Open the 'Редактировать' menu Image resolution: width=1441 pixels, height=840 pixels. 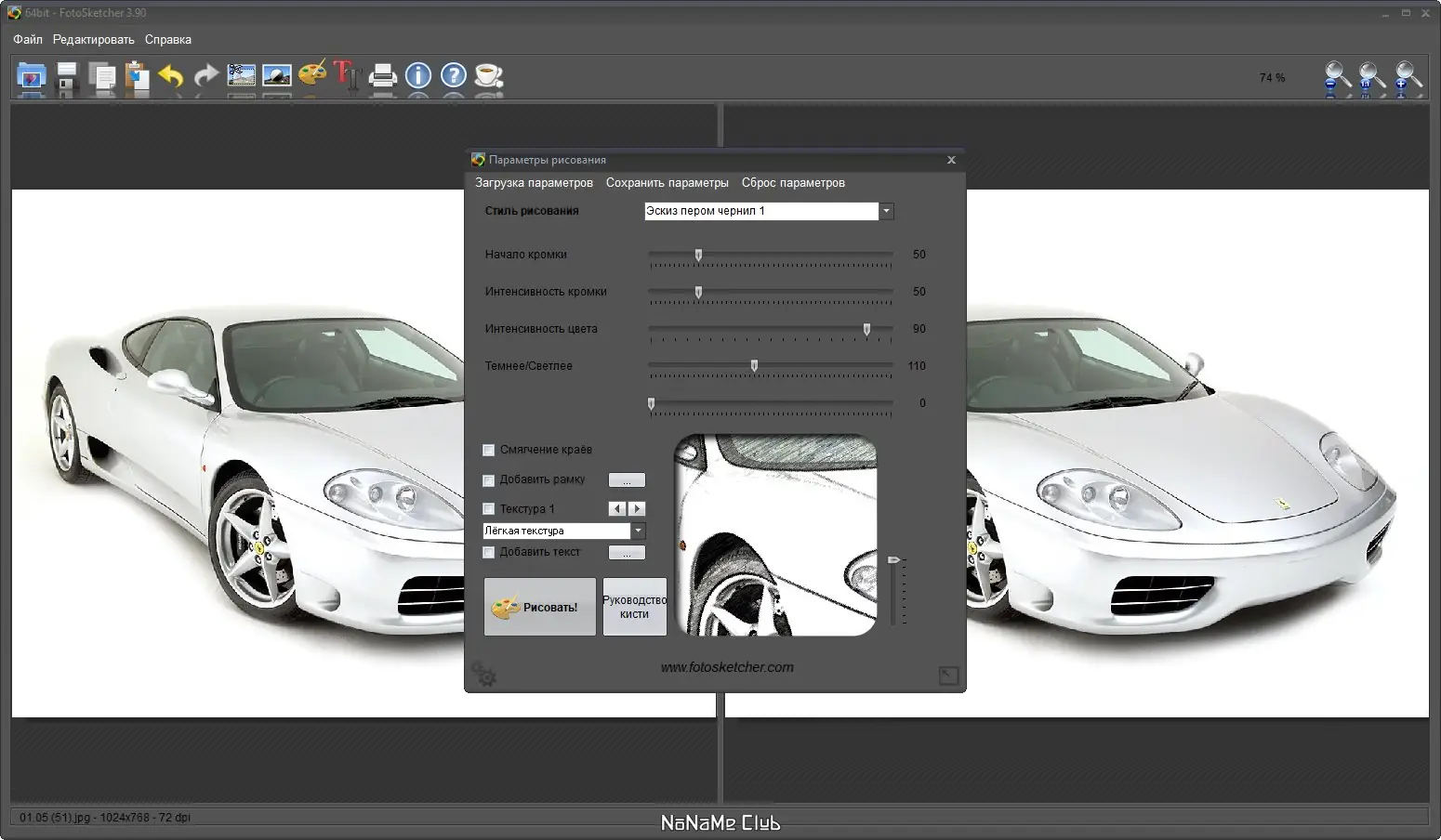click(93, 40)
